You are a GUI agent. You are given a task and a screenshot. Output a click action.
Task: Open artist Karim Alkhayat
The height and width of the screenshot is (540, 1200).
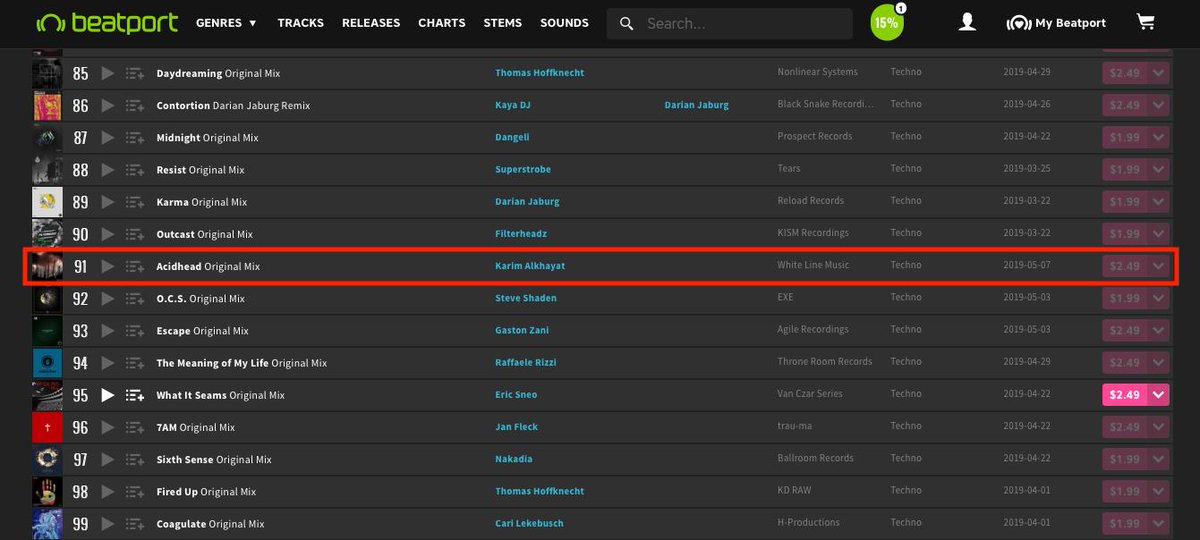pyautogui.click(x=530, y=267)
